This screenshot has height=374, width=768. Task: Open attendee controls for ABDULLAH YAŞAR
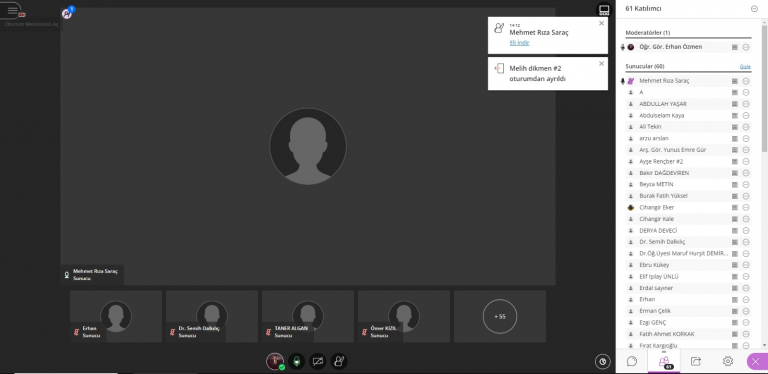(x=746, y=104)
